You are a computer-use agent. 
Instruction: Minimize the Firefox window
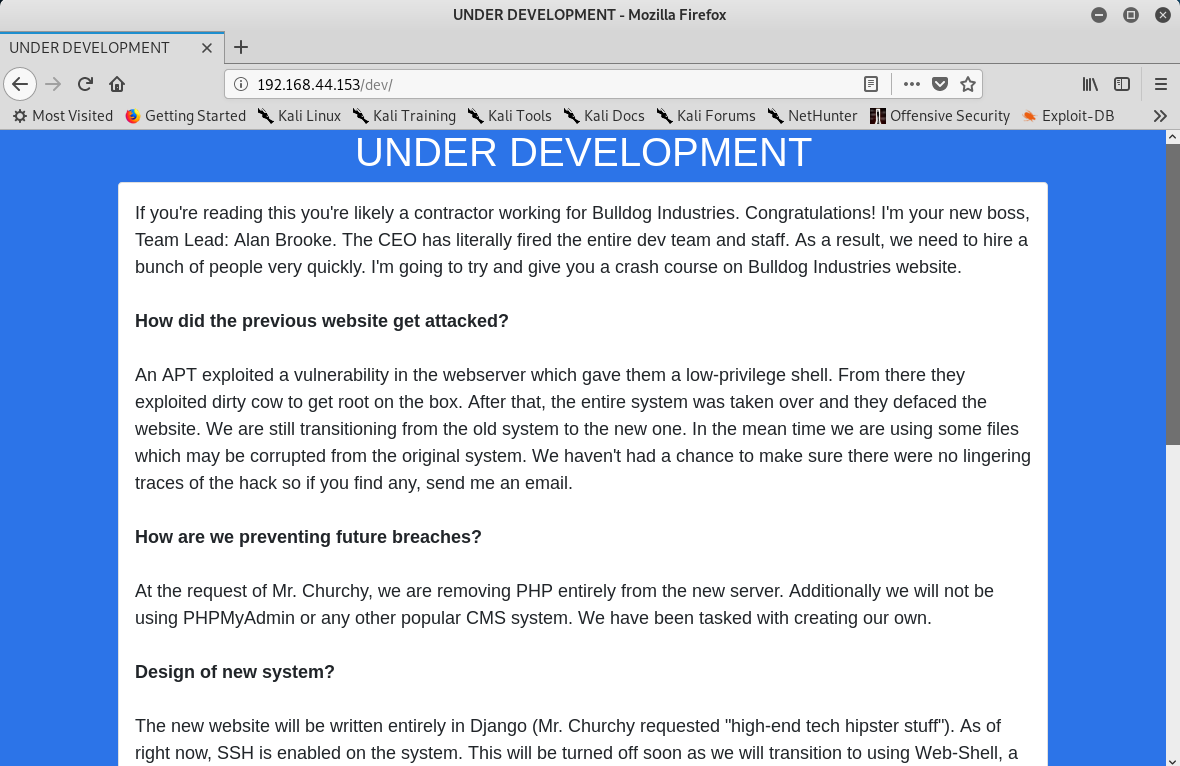[x=1099, y=14]
